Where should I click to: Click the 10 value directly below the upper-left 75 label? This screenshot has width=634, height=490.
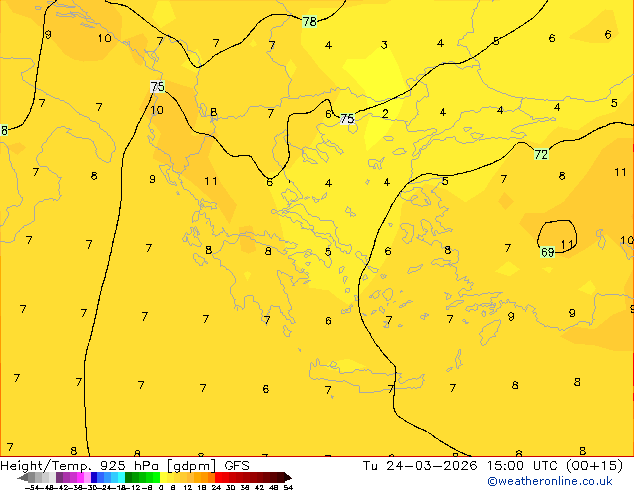click(157, 110)
